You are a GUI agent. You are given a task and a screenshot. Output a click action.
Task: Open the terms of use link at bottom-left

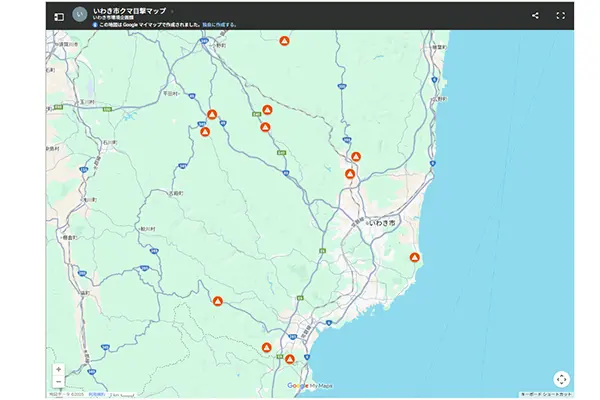pyautogui.click(x=97, y=395)
